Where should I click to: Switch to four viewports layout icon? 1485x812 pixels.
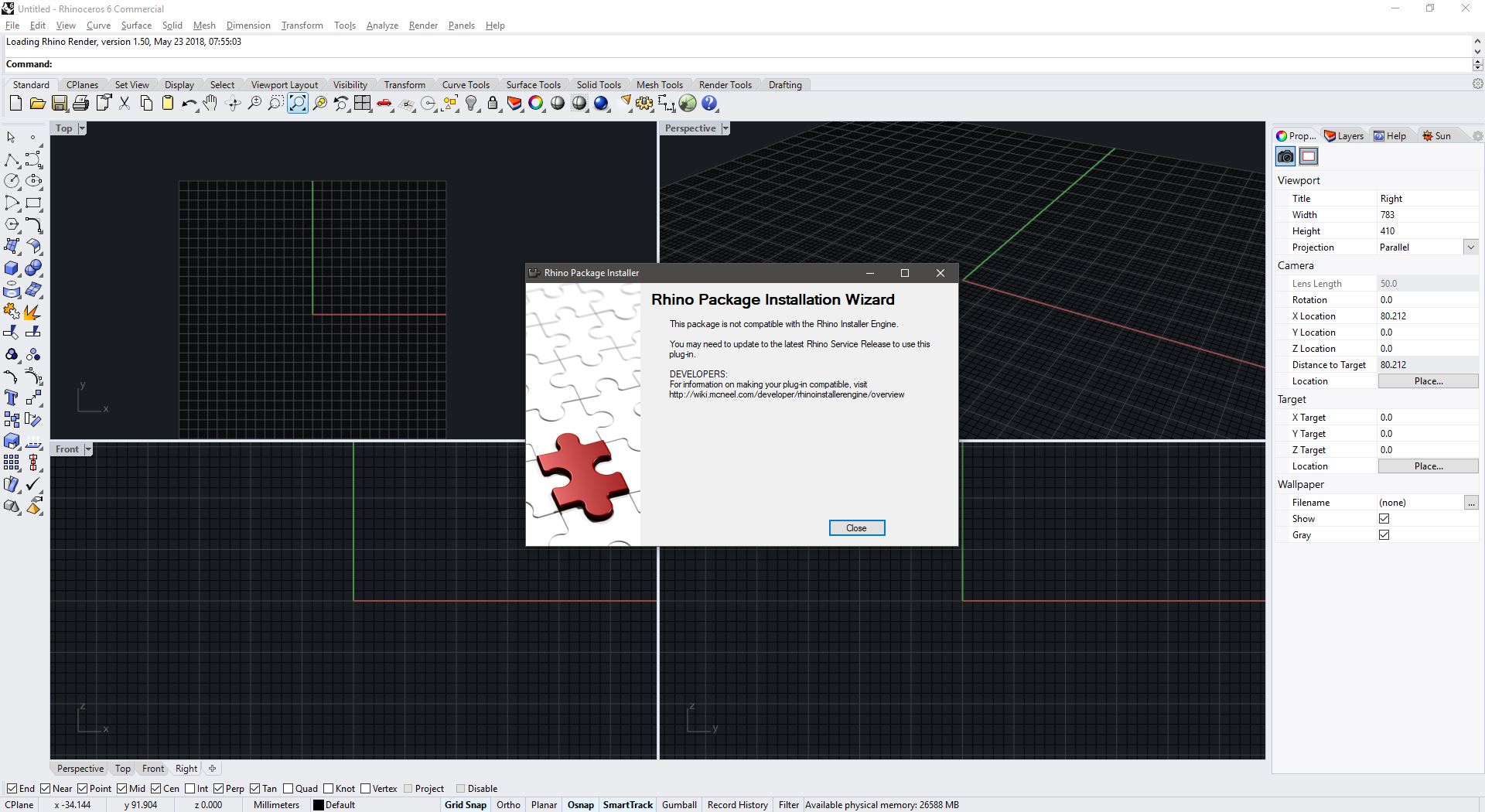click(x=363, y=104)
